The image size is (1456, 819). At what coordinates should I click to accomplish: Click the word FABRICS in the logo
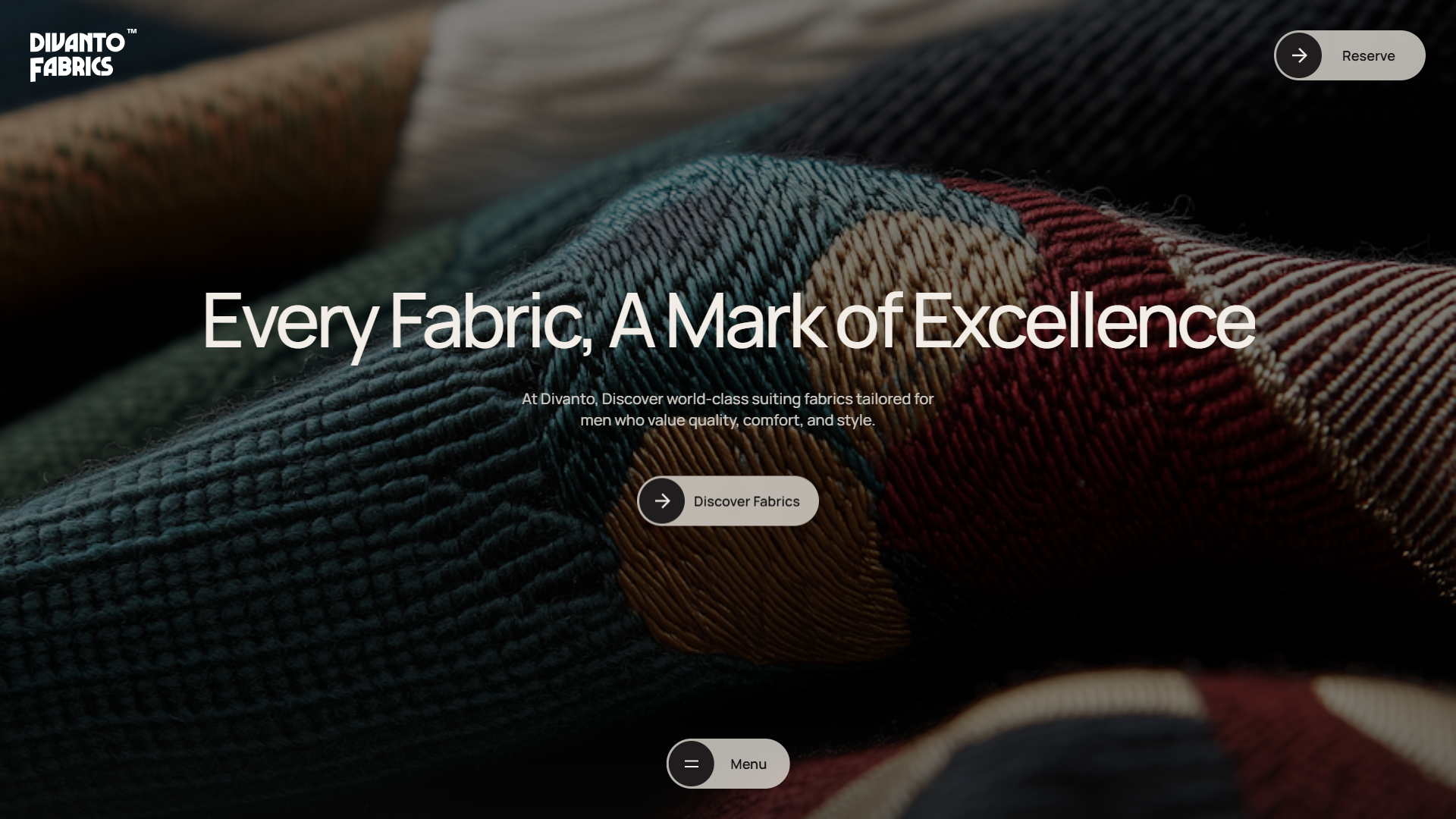pyautogui.click(x=71, y=69)
